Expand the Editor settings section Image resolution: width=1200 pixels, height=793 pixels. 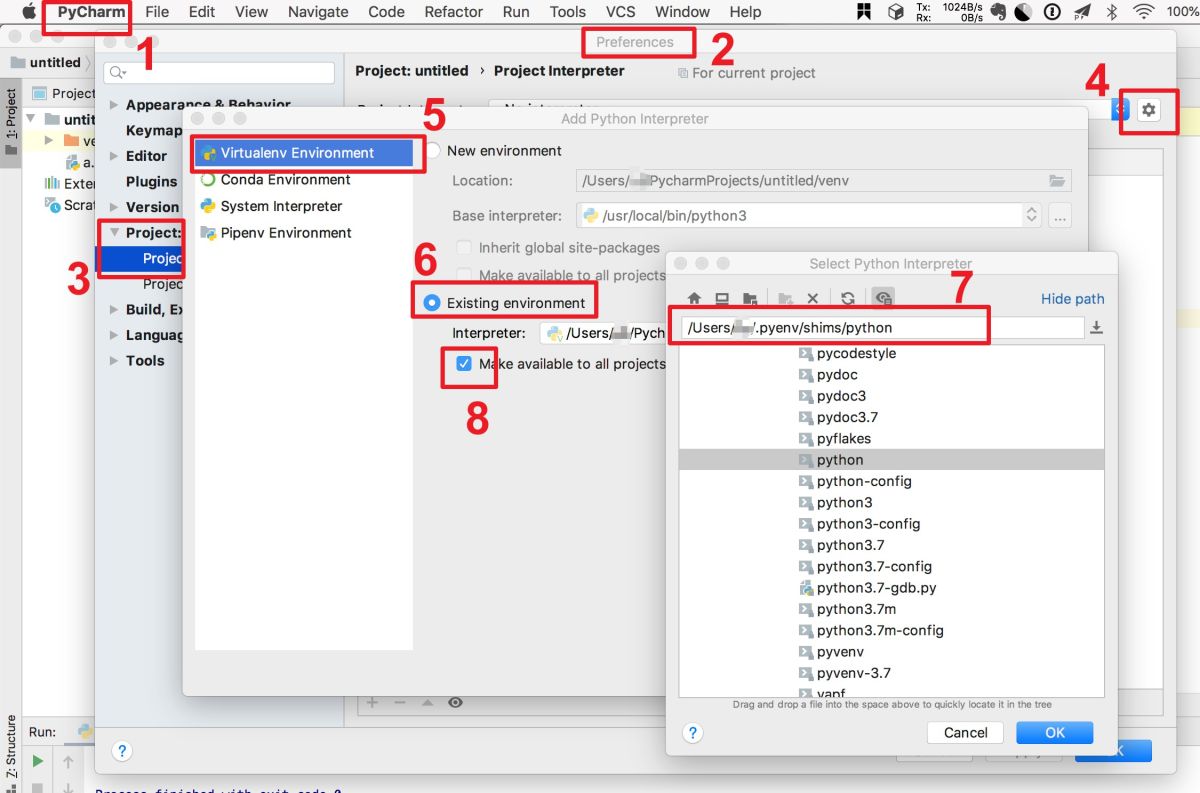point(113,156)
